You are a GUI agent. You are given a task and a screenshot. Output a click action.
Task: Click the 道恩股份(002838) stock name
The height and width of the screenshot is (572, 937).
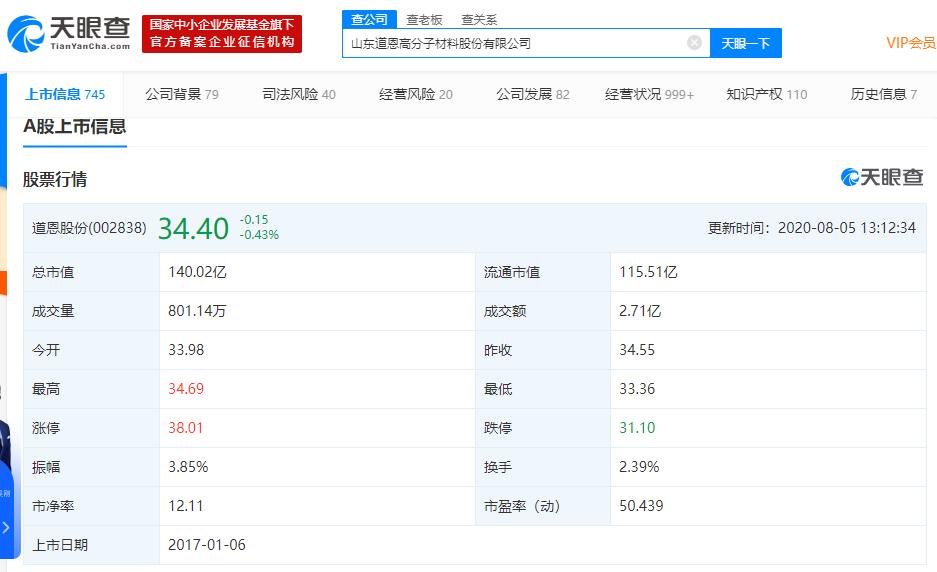coord(89,228)
